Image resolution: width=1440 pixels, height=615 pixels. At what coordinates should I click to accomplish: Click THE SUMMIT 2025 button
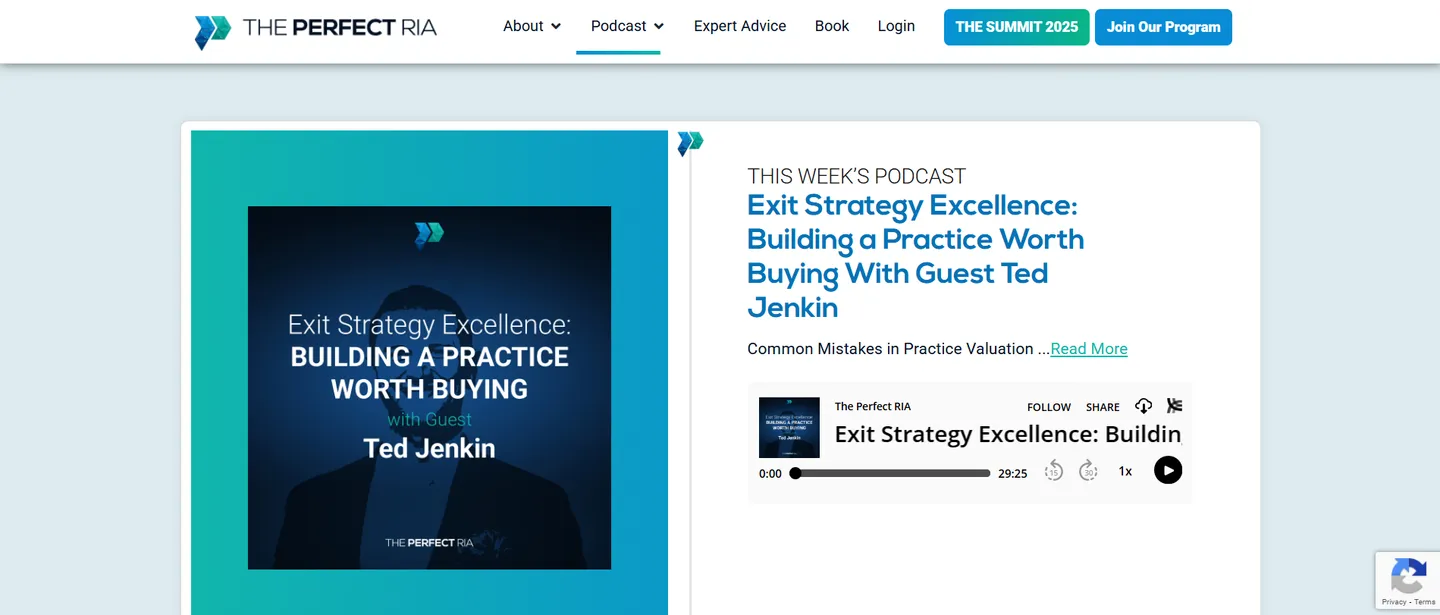coord(1016,27)
